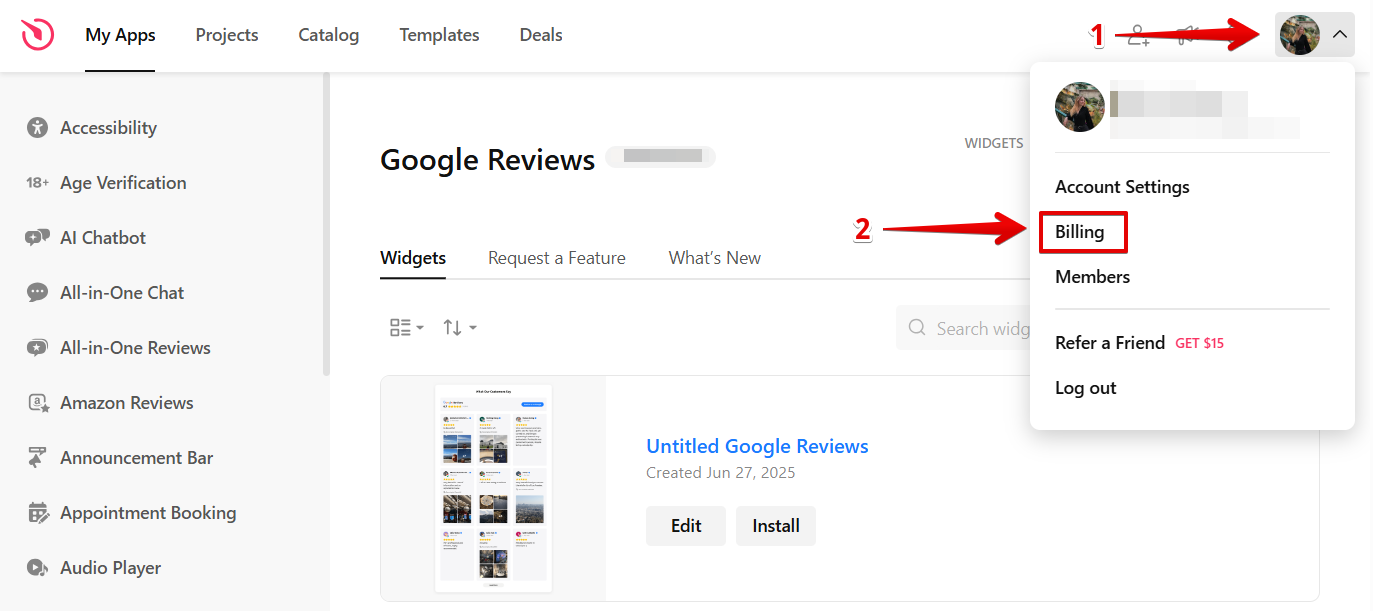This screenshot has height=611, width=1373.
Task: Focus the Search widgets field
Action: tap(963, 328)
